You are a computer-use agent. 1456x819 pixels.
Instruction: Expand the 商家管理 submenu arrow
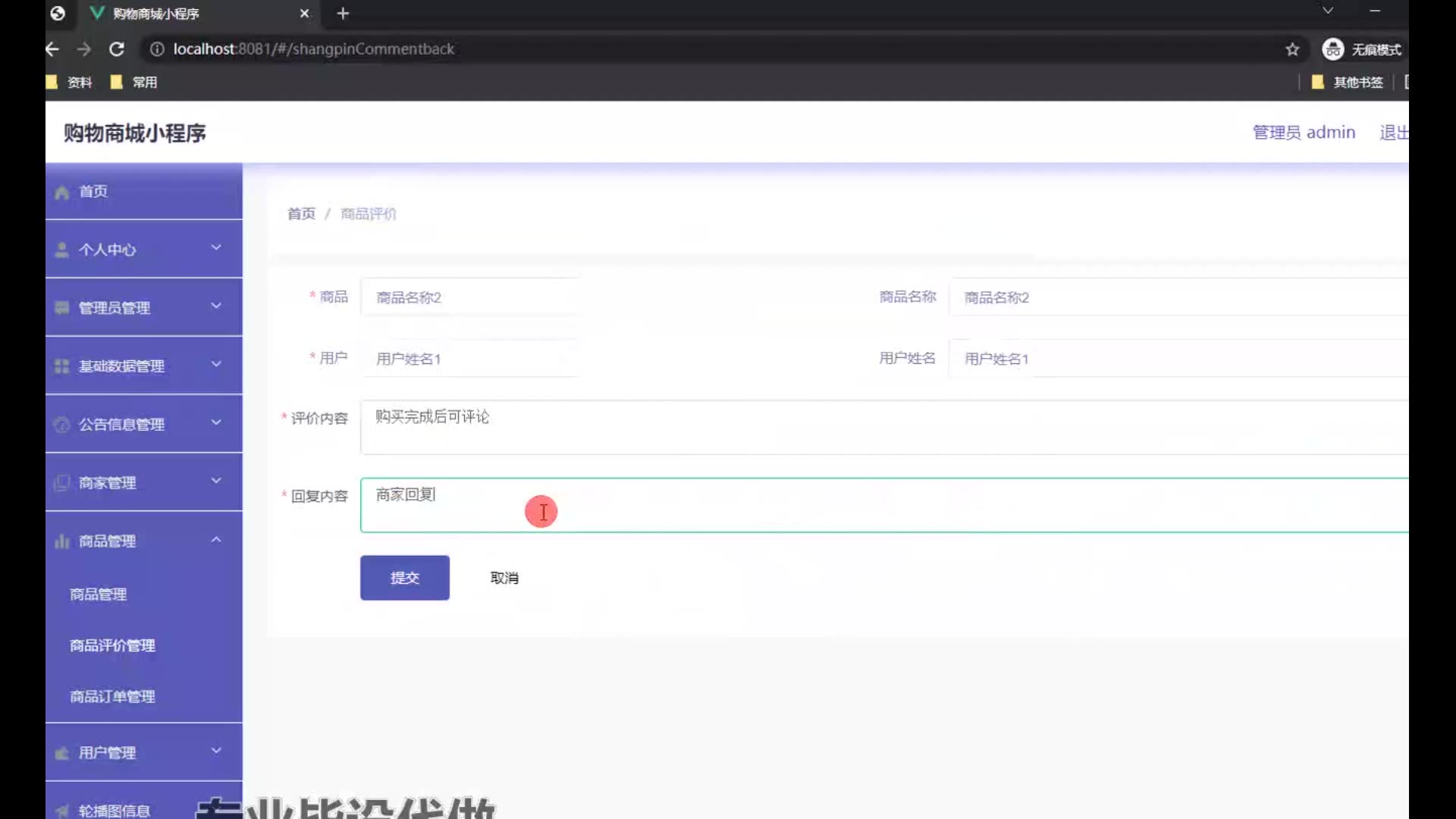tap(216, 481)
